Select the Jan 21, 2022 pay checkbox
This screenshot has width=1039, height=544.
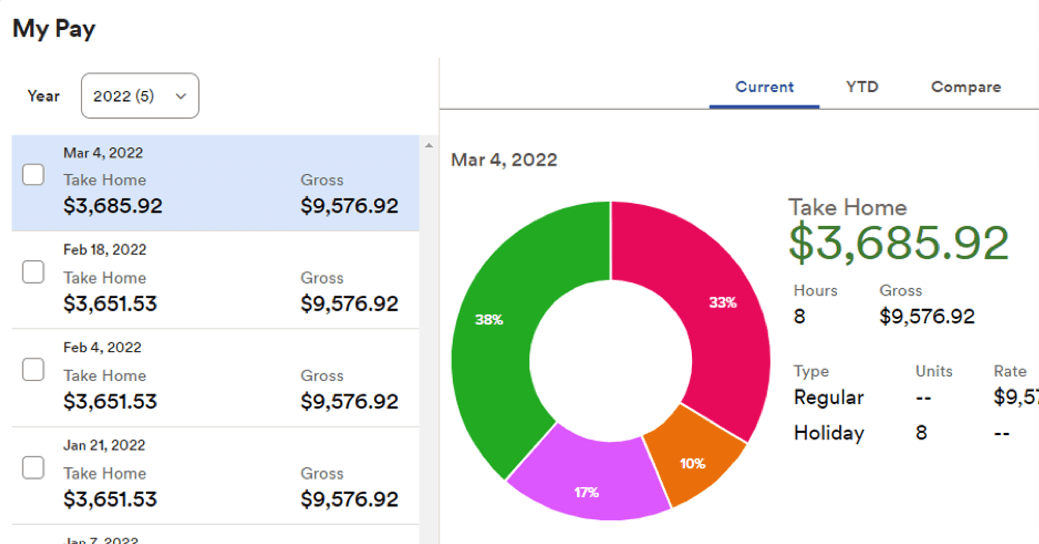(x=33, y=468)
